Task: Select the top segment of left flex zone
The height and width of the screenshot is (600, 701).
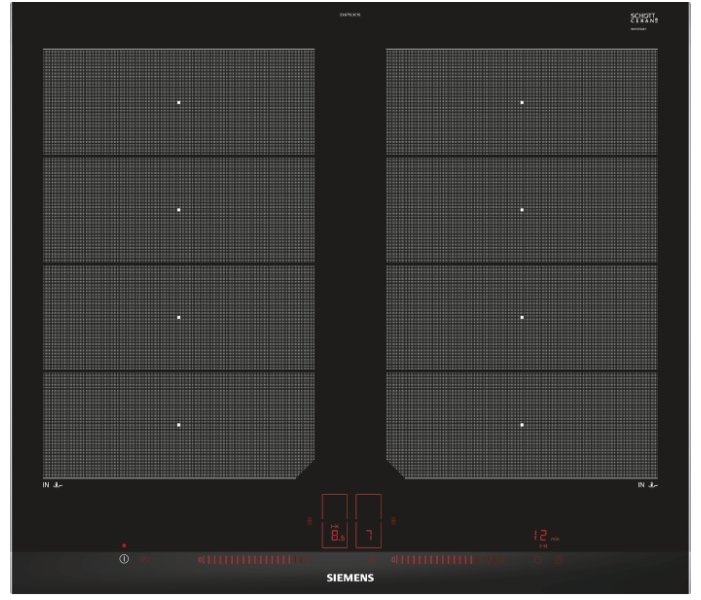Action: click(179, 102)
